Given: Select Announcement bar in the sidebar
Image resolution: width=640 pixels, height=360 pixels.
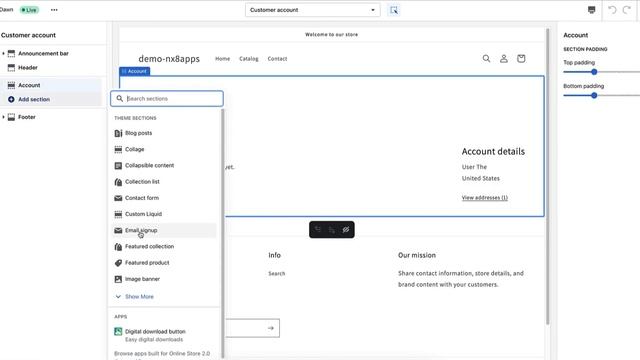Looking at the screenshot, I should (43, 53).
